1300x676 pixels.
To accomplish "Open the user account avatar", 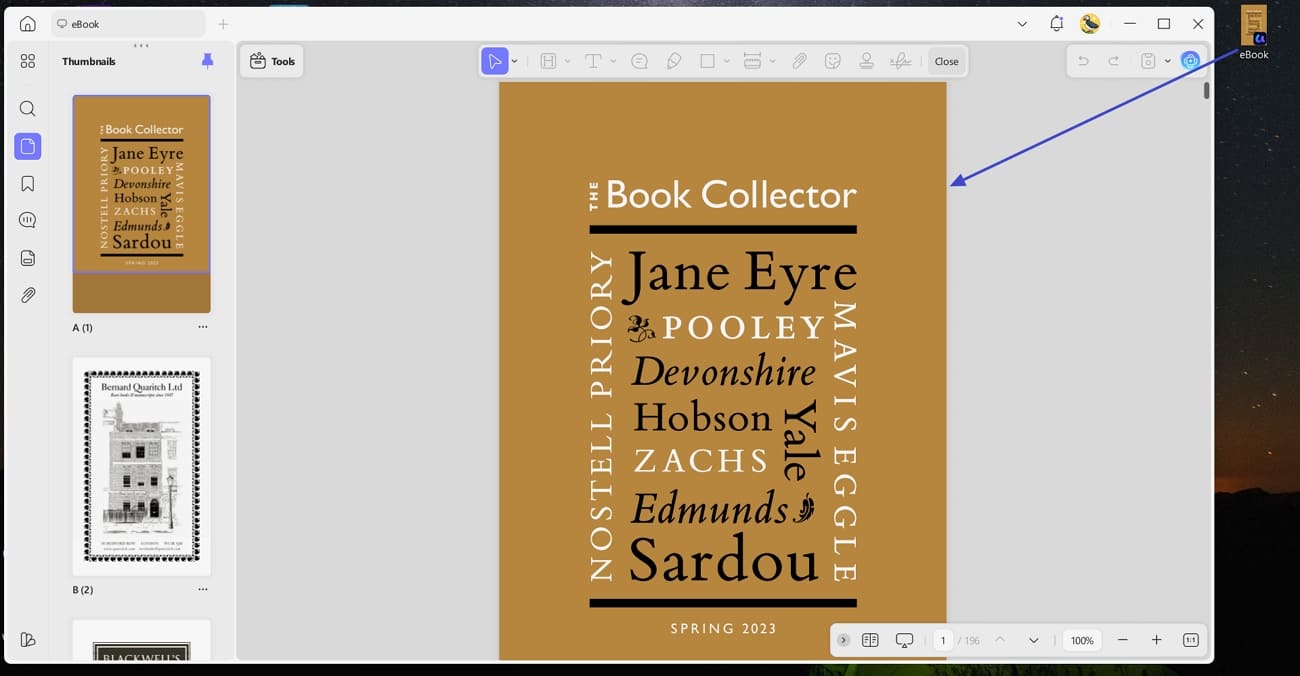I will pos(1090,24).
